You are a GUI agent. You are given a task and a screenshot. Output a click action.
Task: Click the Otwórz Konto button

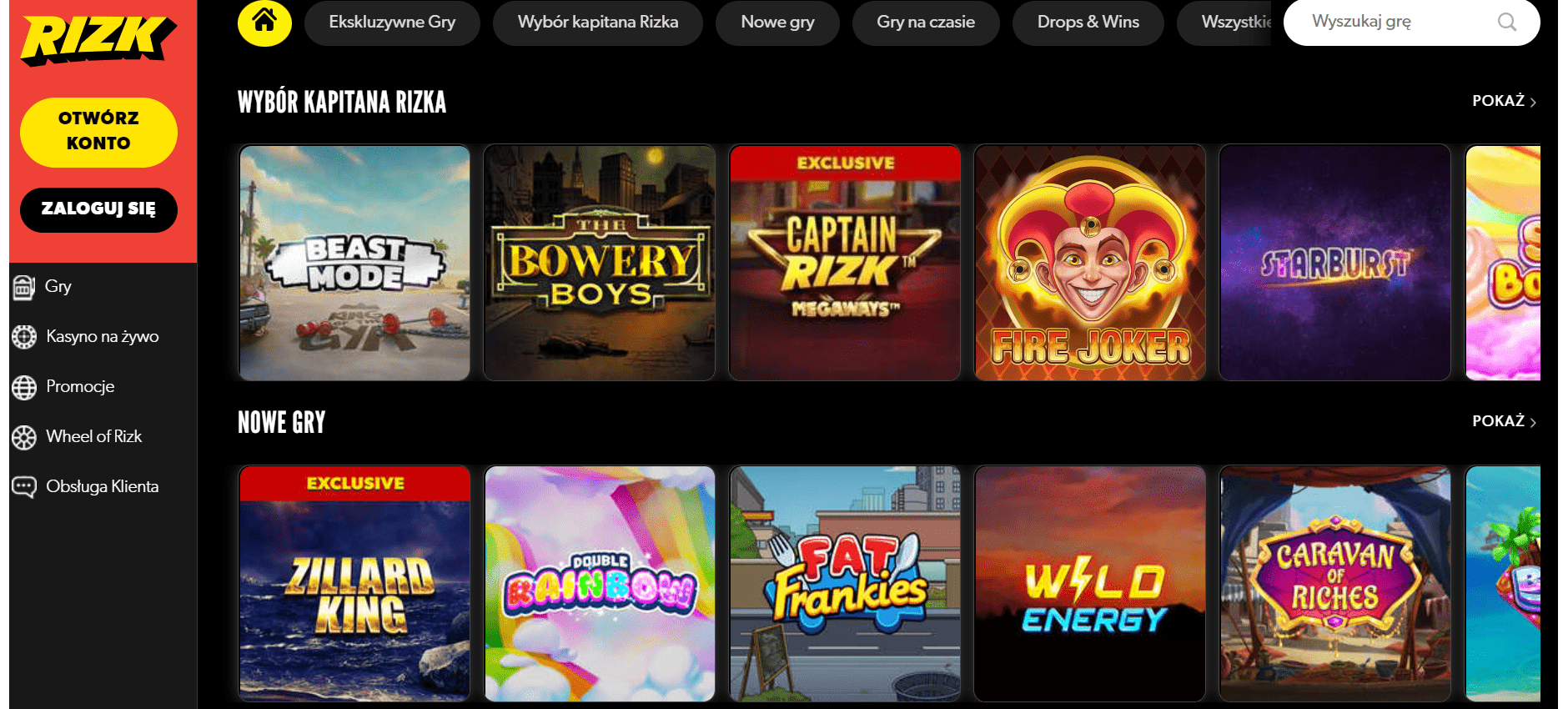click(x=98, y=132)
